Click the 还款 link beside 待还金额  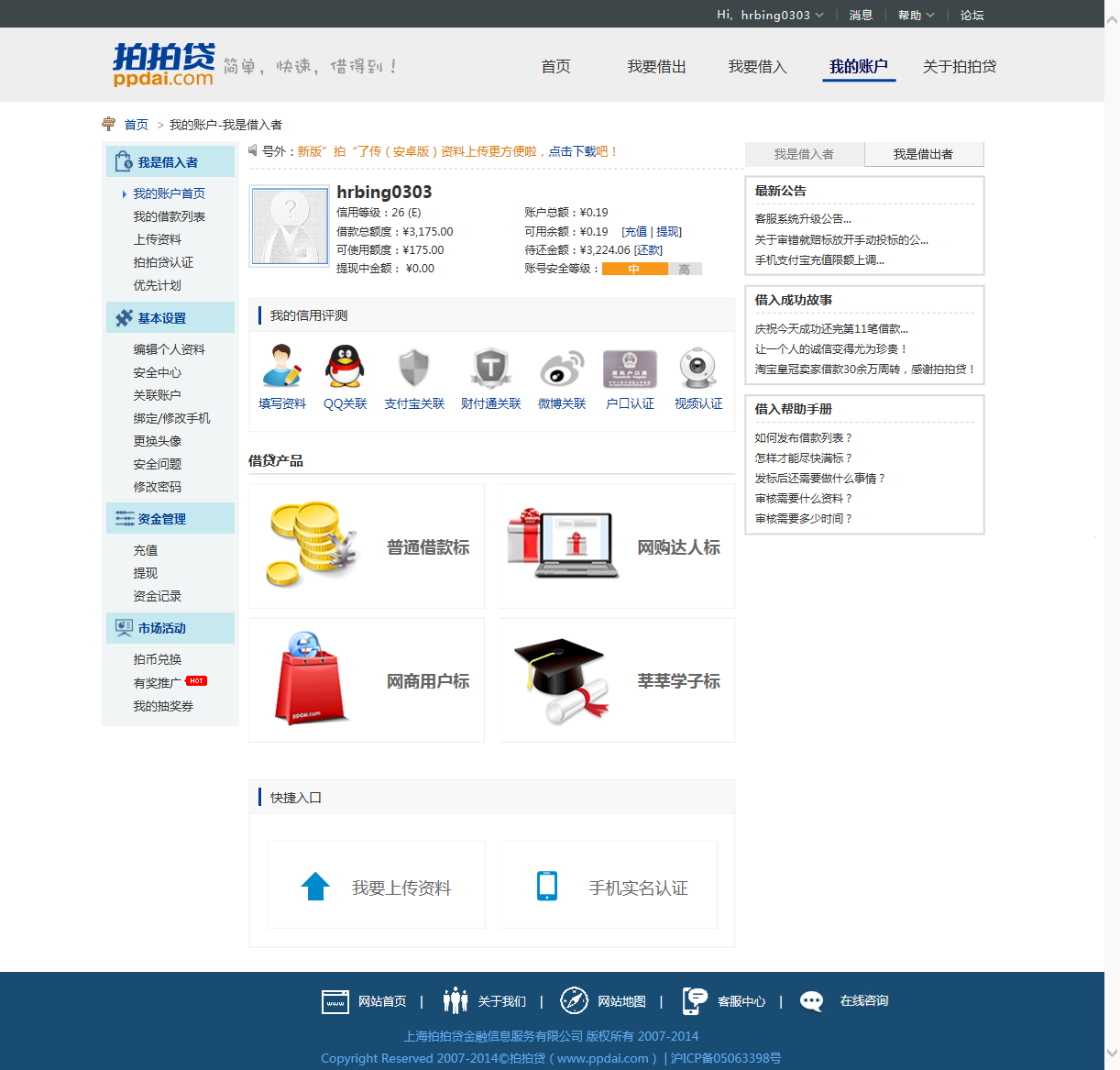point(649,250)
